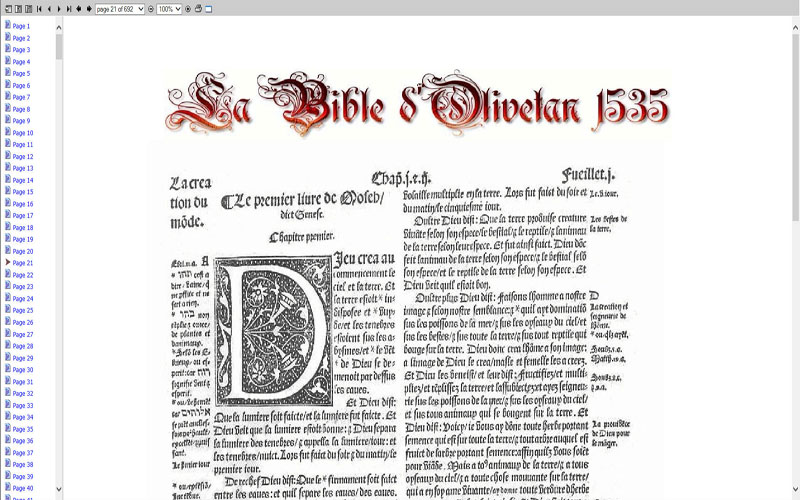This screenshot has height=500, width=800.
Task: Go to first page button
Action: pos(39,9)
